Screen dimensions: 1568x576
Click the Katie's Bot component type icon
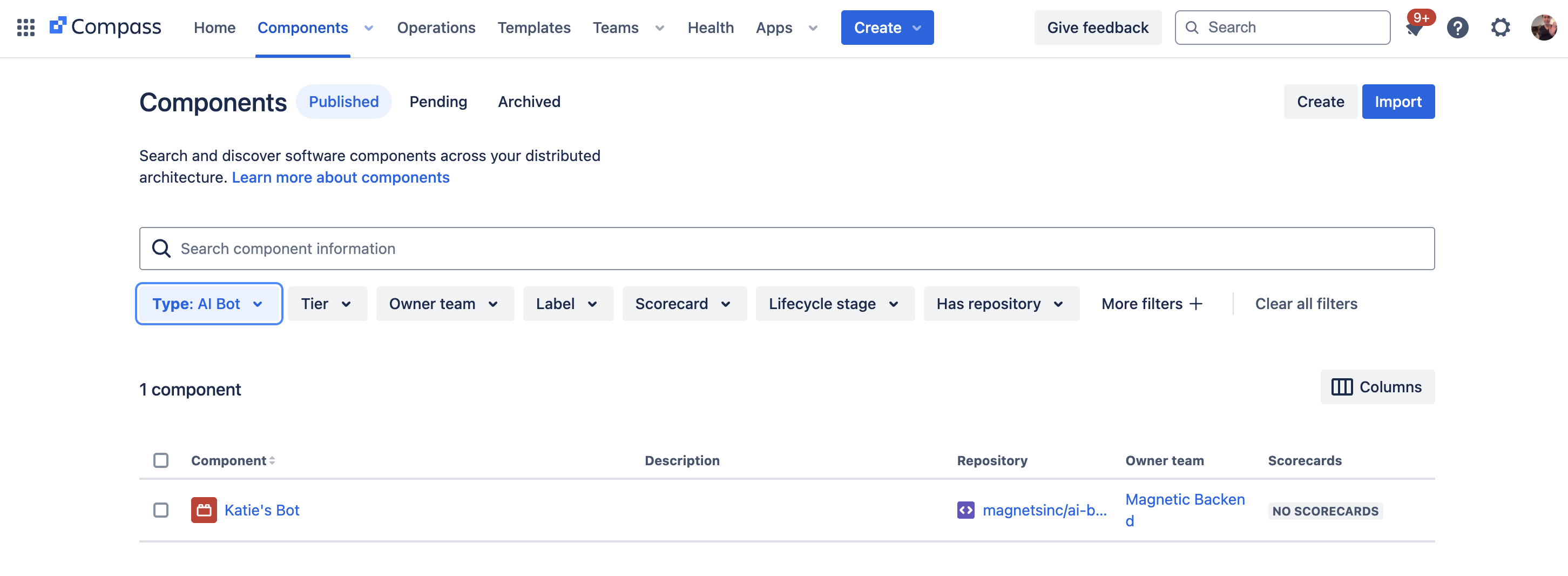[204, 510]
